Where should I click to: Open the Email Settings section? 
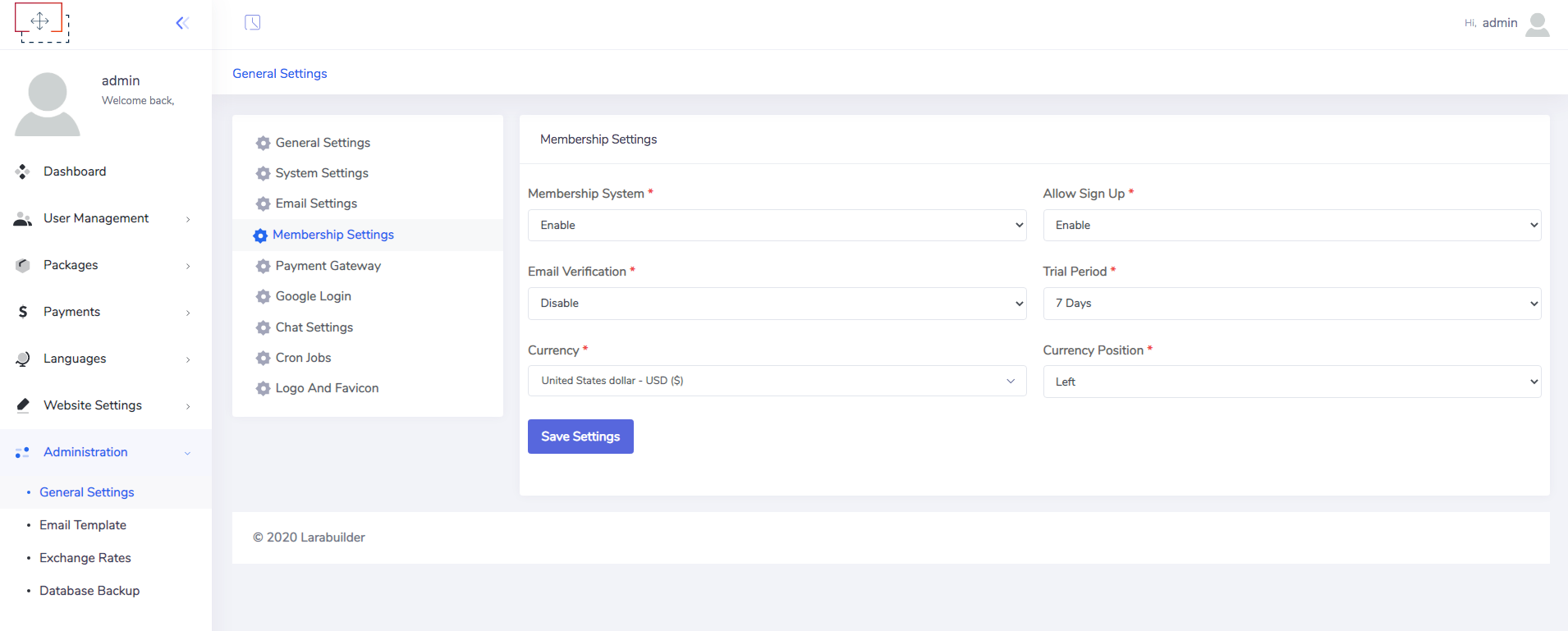316,203
